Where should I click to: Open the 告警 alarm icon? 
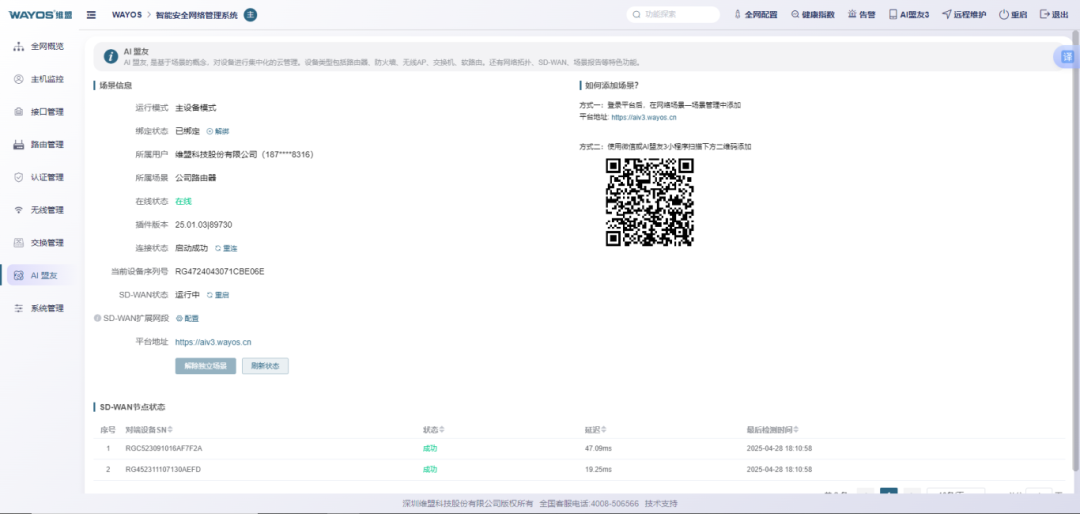coord(852,15)
